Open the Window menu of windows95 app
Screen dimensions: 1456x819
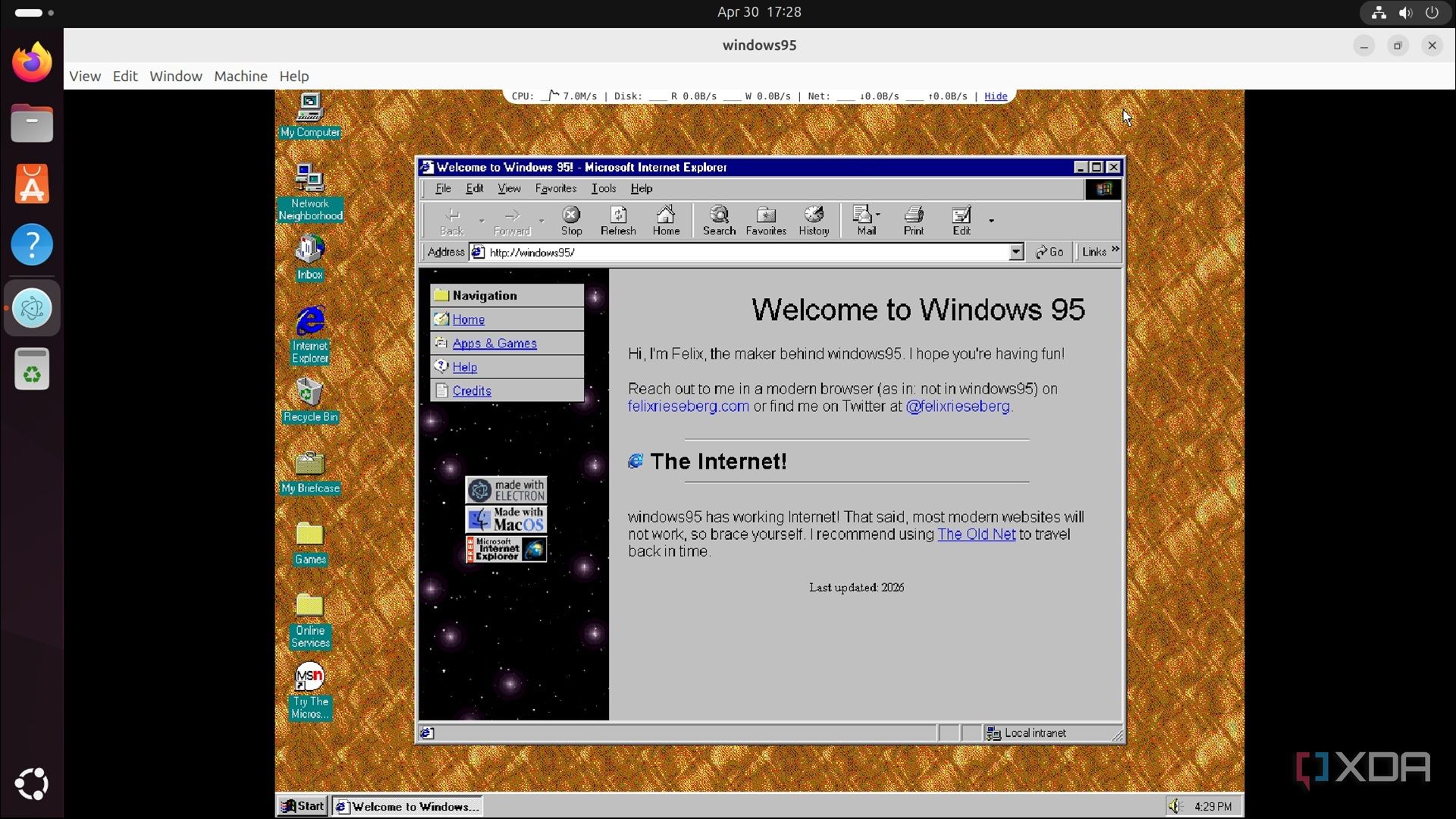click(176, 76)
